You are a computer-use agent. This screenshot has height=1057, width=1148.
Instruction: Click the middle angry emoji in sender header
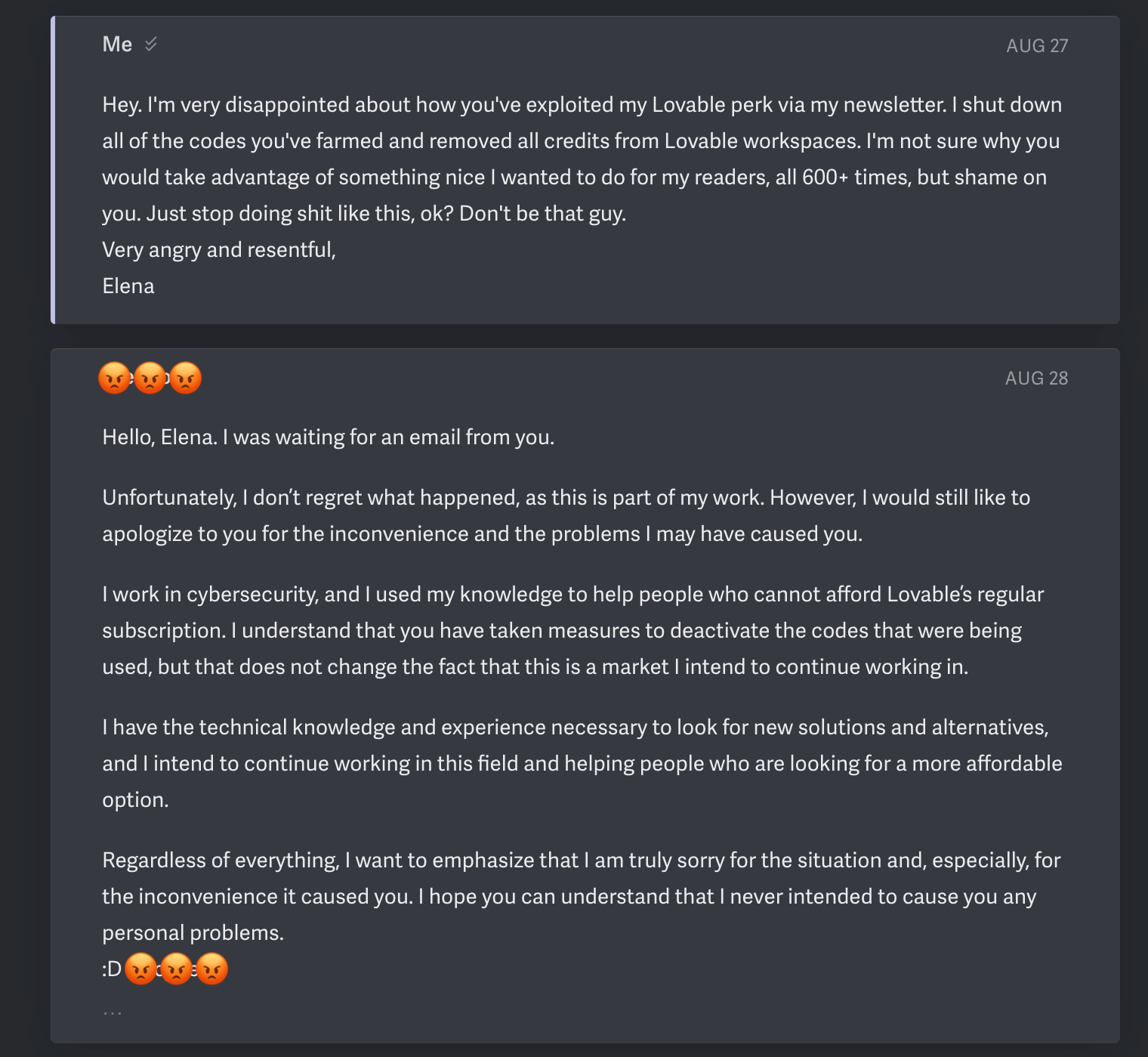[150, 378]
